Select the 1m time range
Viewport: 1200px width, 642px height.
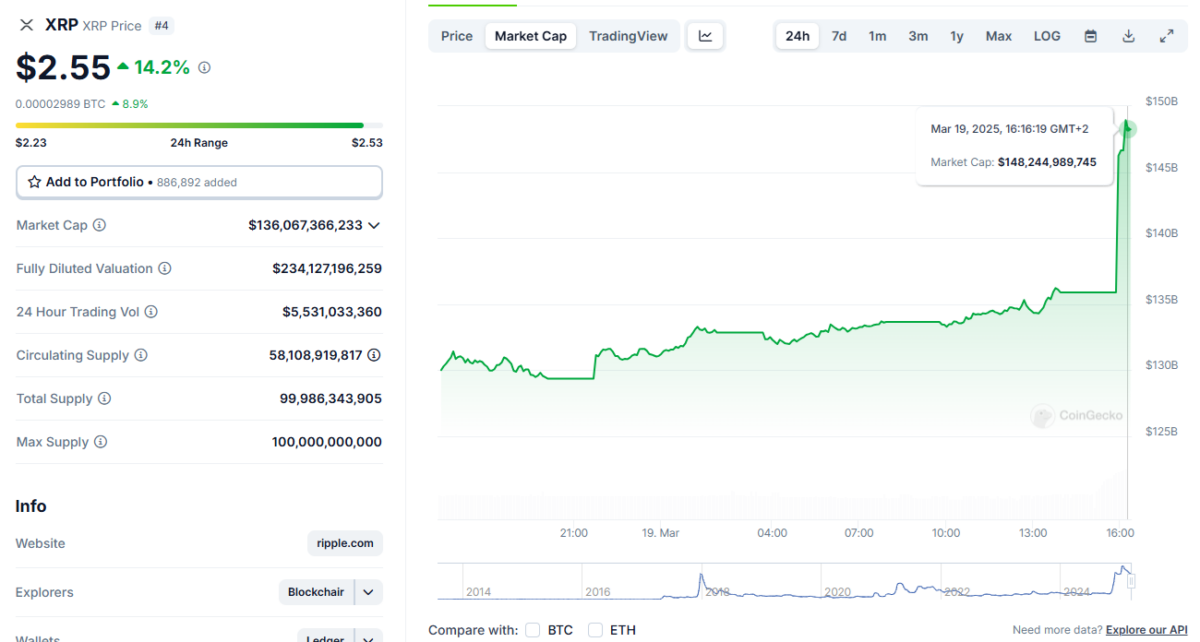point(877,36)
